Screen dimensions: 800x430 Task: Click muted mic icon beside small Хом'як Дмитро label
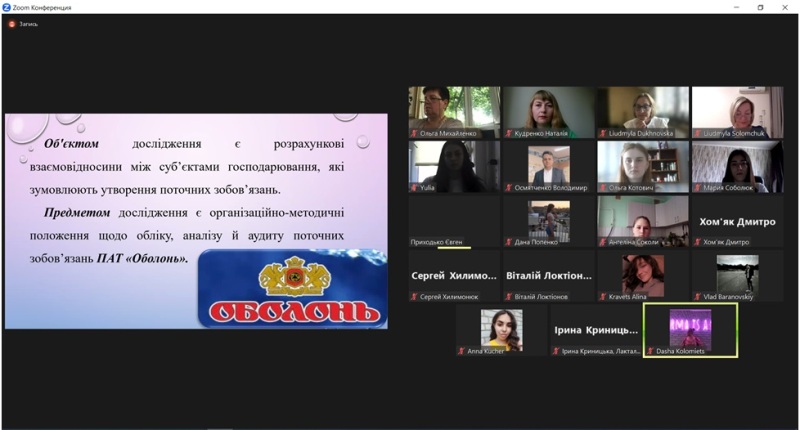[697, 242]
